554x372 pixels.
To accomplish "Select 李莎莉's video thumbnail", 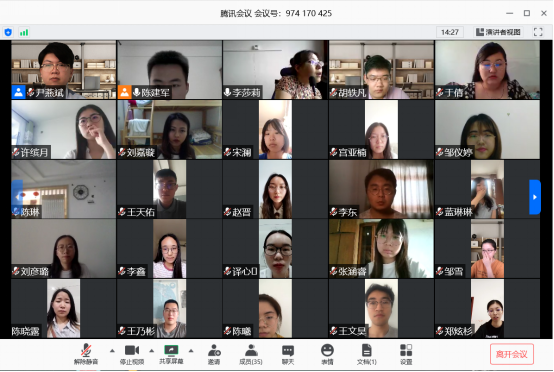I will click(275, 70).
